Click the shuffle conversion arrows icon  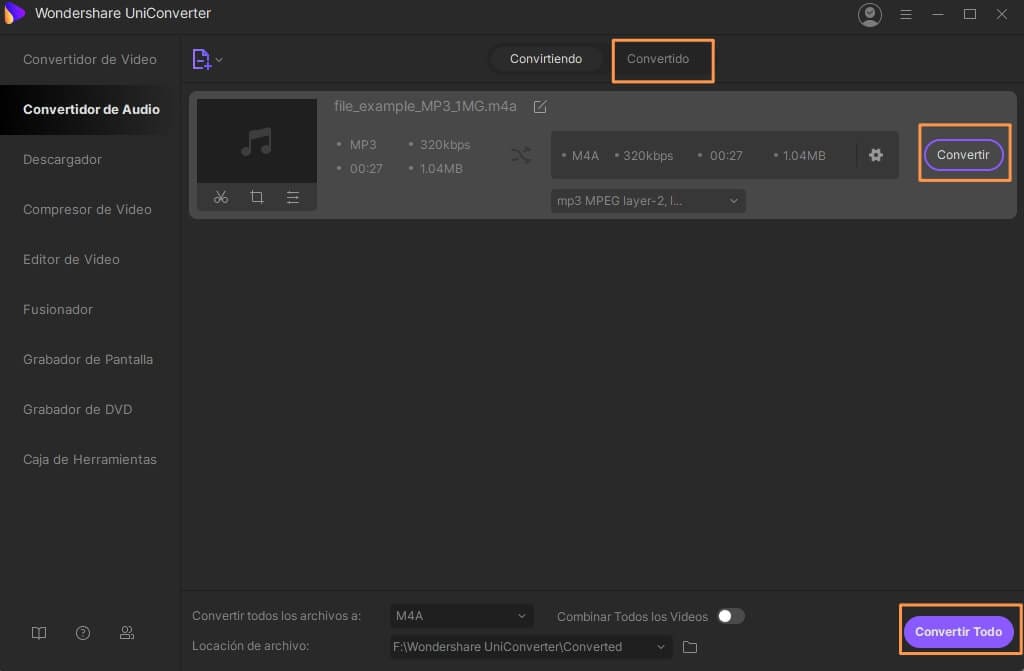[x=521, y=155]
